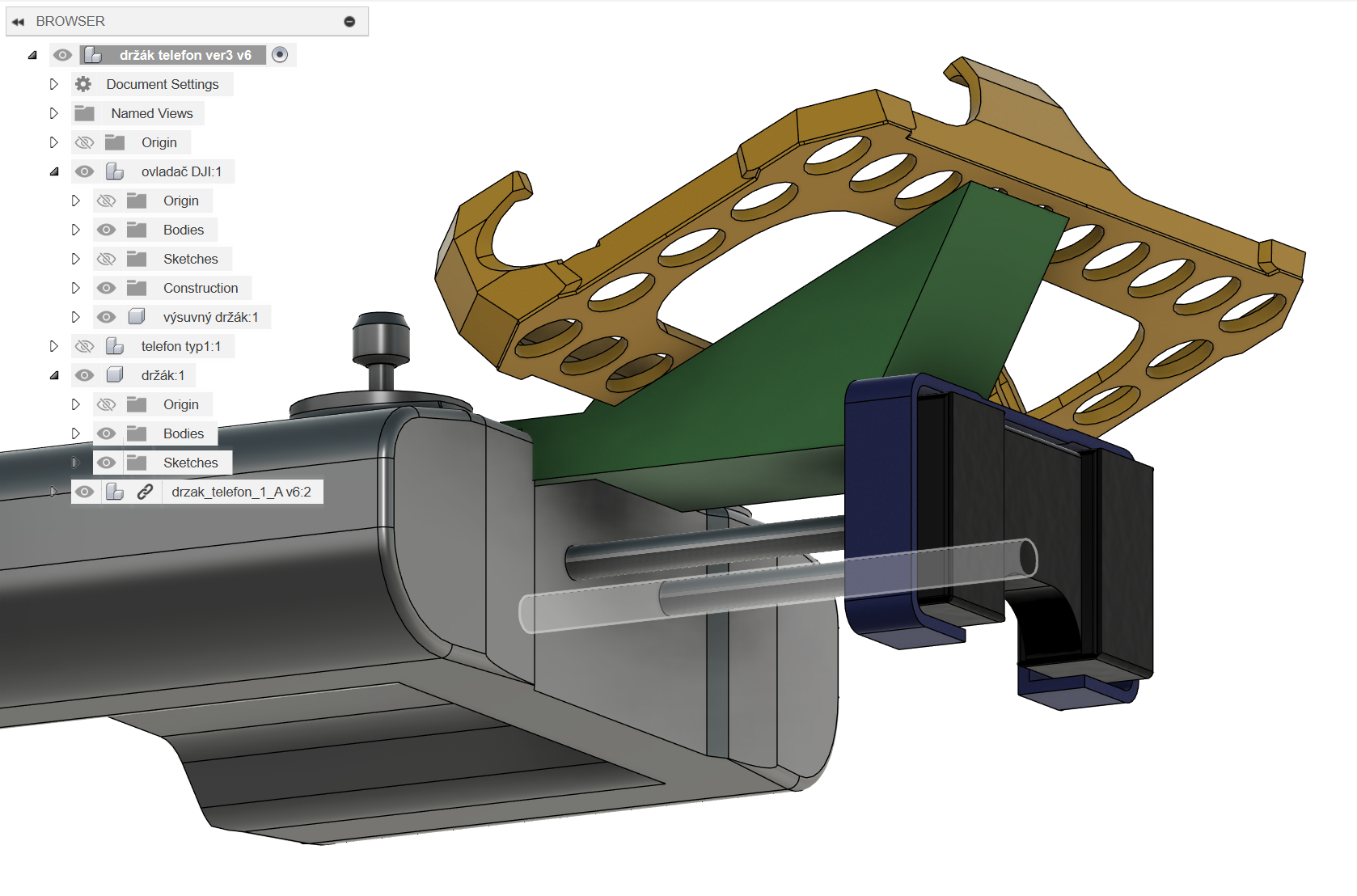Expand the Named Views folder
The width and height of the screenshot is (1357, 896).
tap(54, 113)
